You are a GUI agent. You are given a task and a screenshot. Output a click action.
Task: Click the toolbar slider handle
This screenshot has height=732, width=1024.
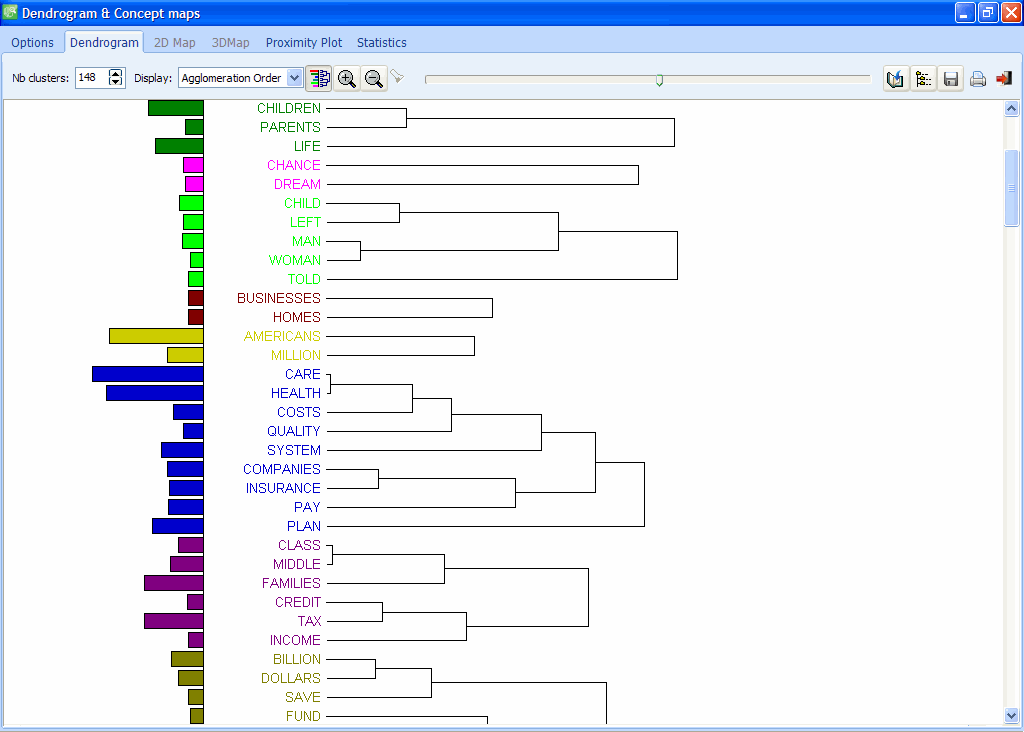click(x=659, y=79)
